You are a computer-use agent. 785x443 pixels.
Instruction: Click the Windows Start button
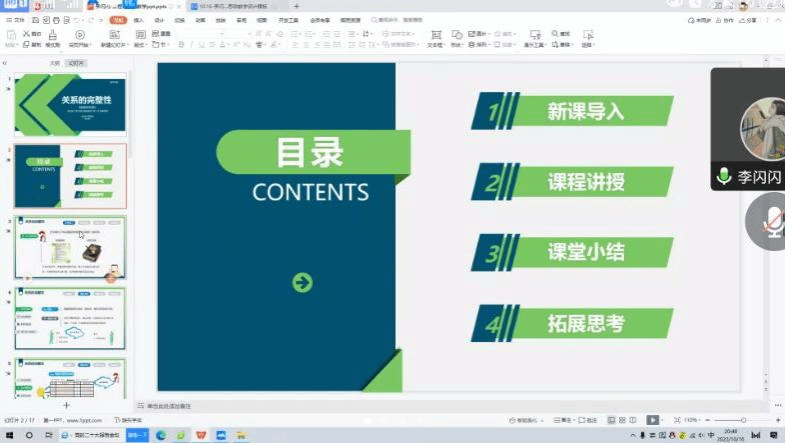[8, 436]
